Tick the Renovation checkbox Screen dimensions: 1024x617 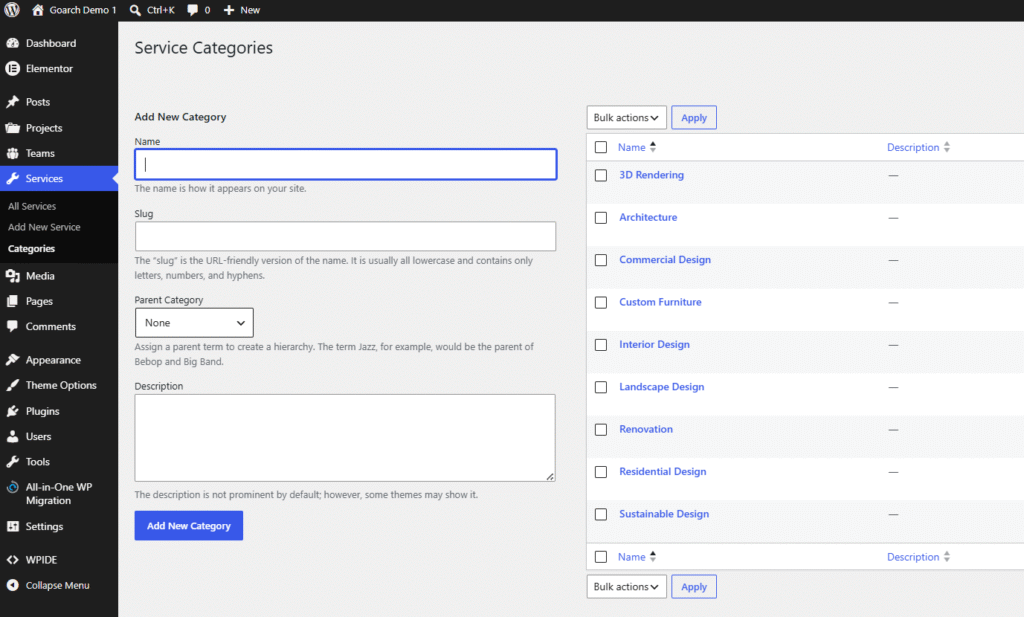pos(601,430)
